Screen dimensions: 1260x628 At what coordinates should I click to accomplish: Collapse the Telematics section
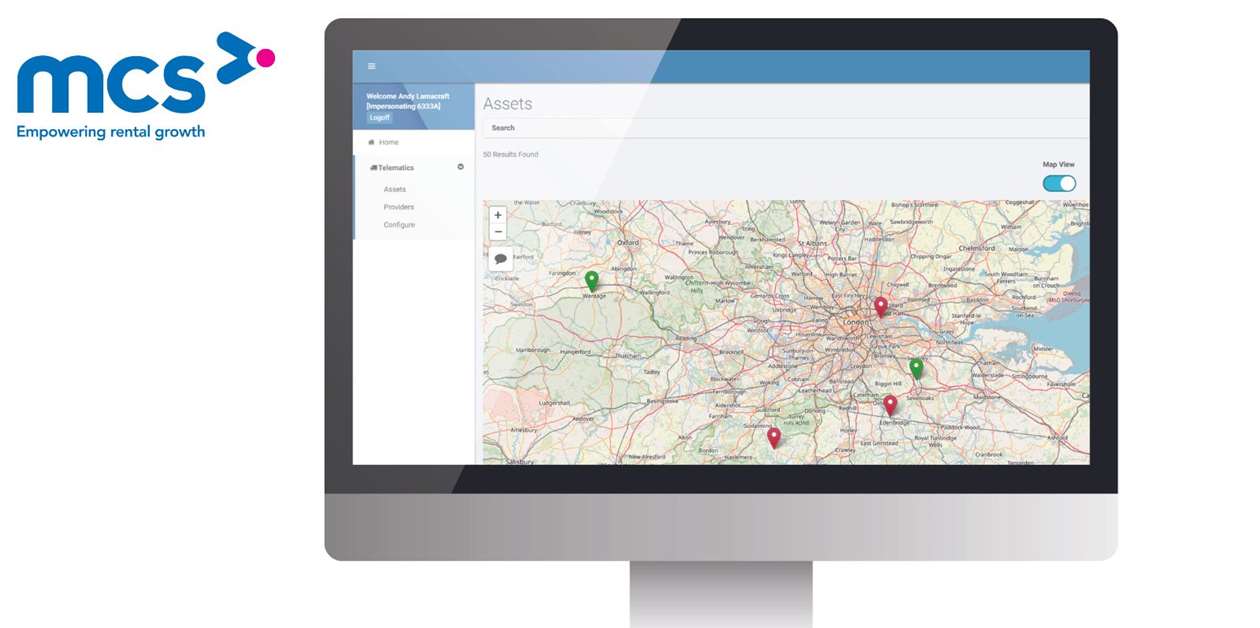(x=395, y=167)
